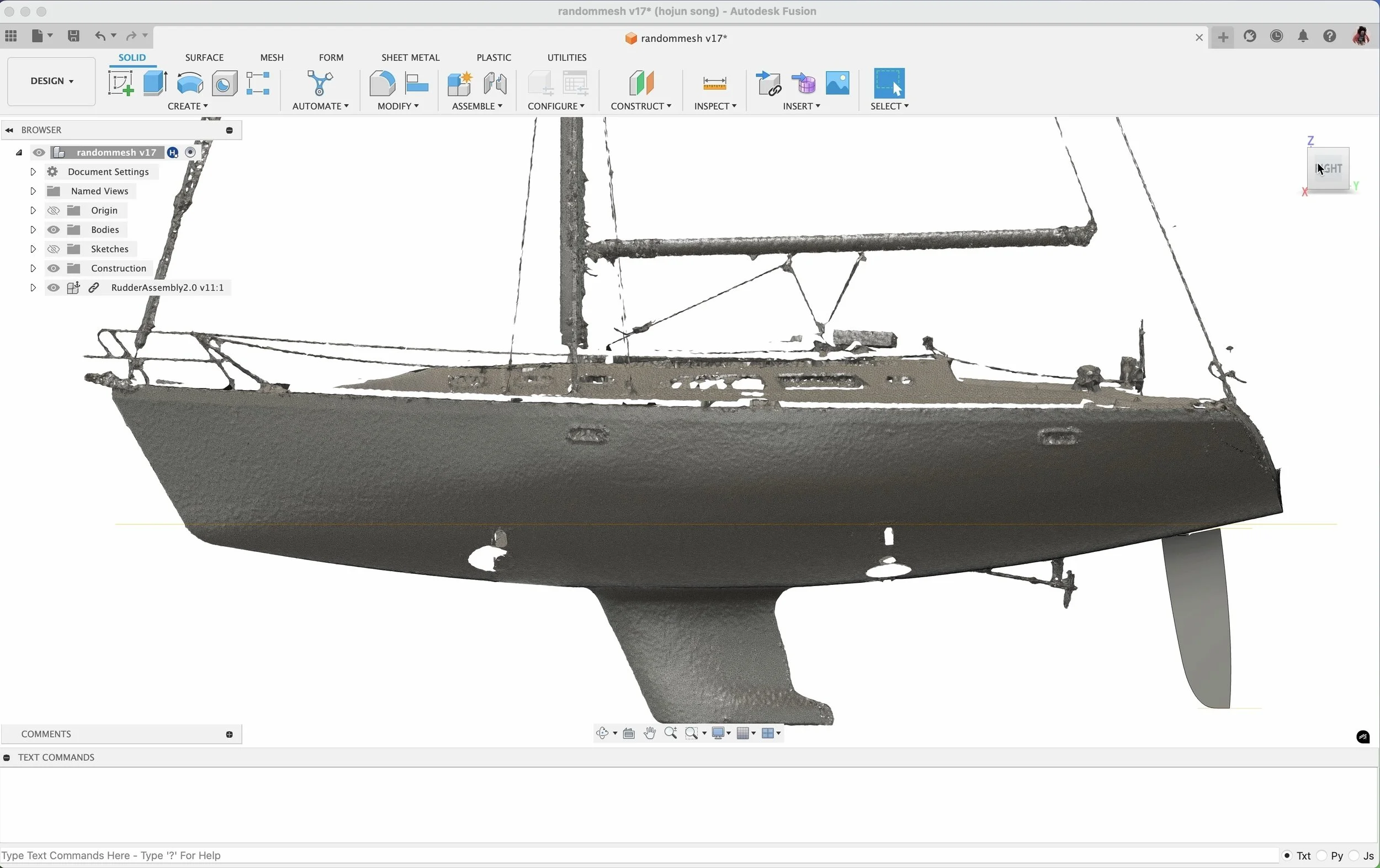The image size is (1380, 868).
Task: Switch to the SURFACE tab
Action: pyautogui.click(x=204, y=58)
